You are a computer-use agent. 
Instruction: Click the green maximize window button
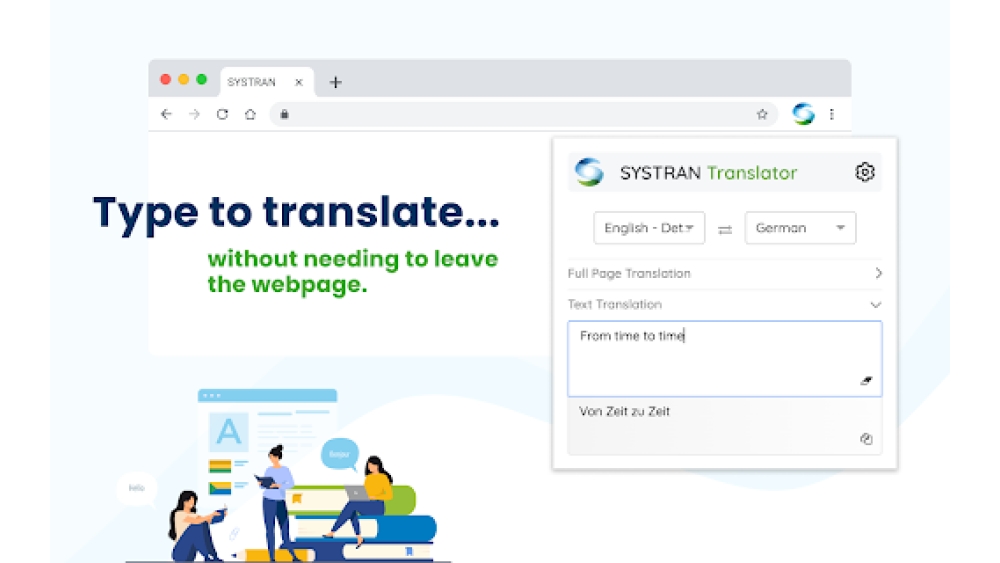(202, 79)
